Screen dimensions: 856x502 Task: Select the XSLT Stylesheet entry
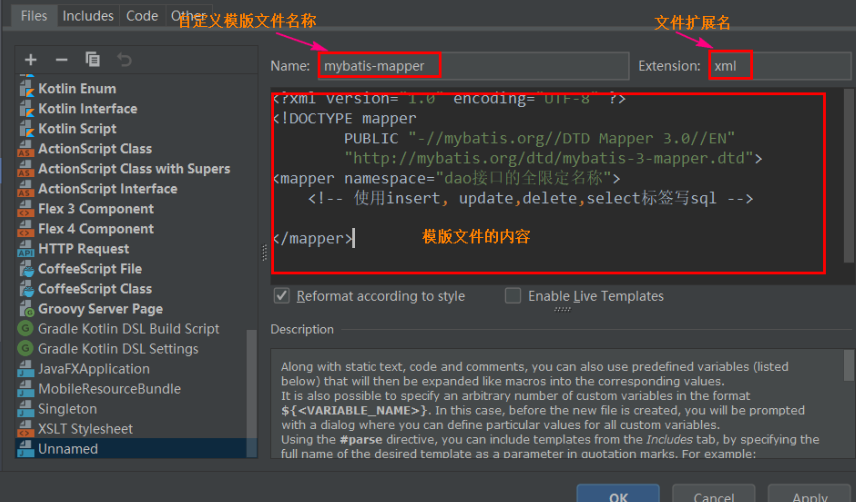click(85, 429)
